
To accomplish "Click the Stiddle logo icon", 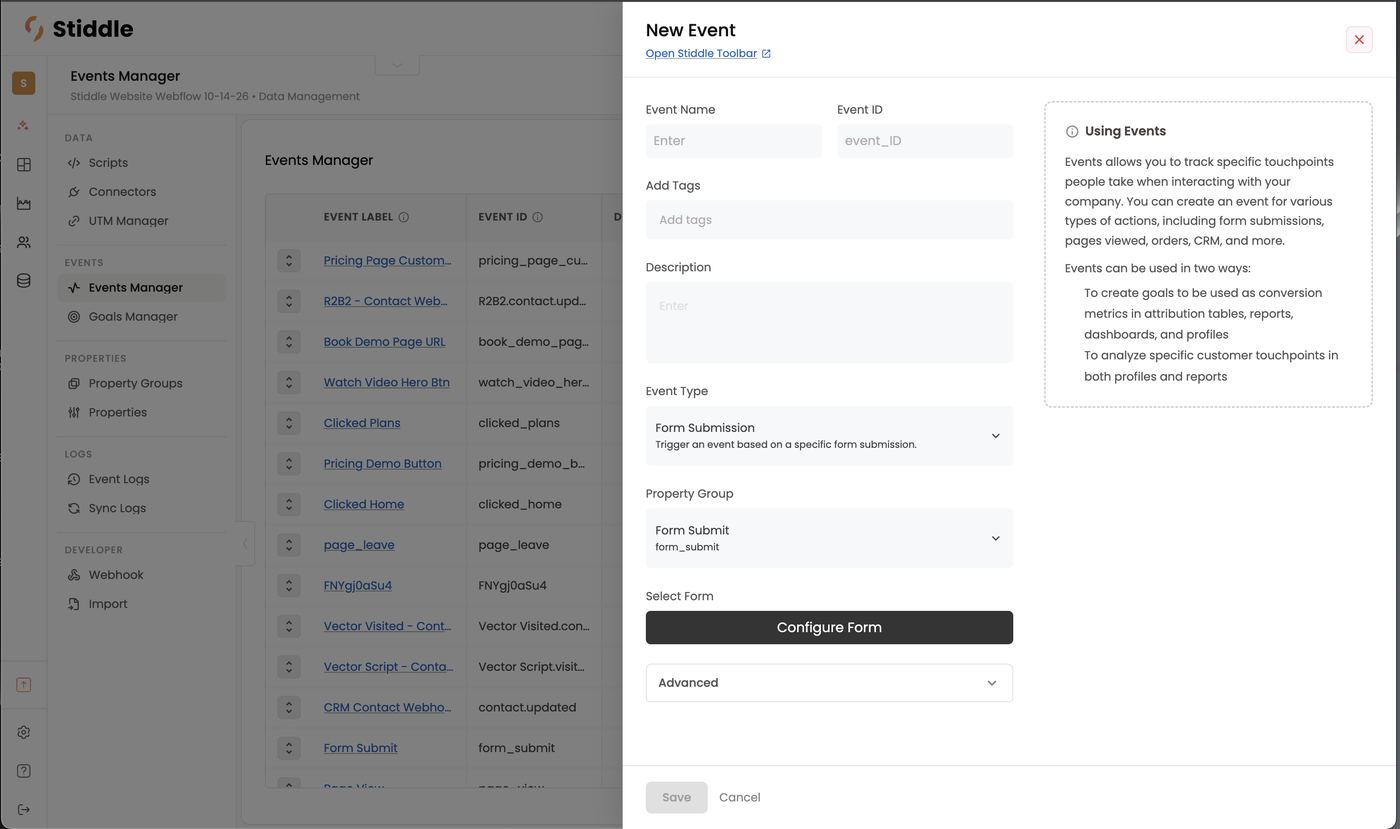I will tap(34, 29).
